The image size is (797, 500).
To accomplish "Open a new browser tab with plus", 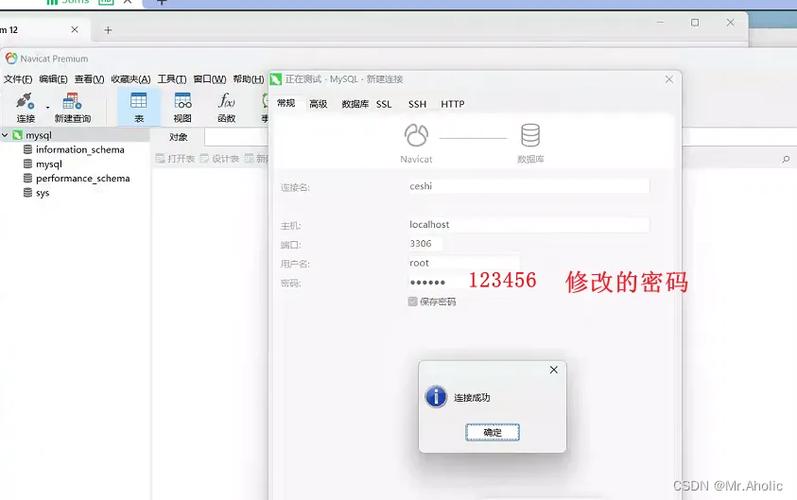I will point(108,30).
